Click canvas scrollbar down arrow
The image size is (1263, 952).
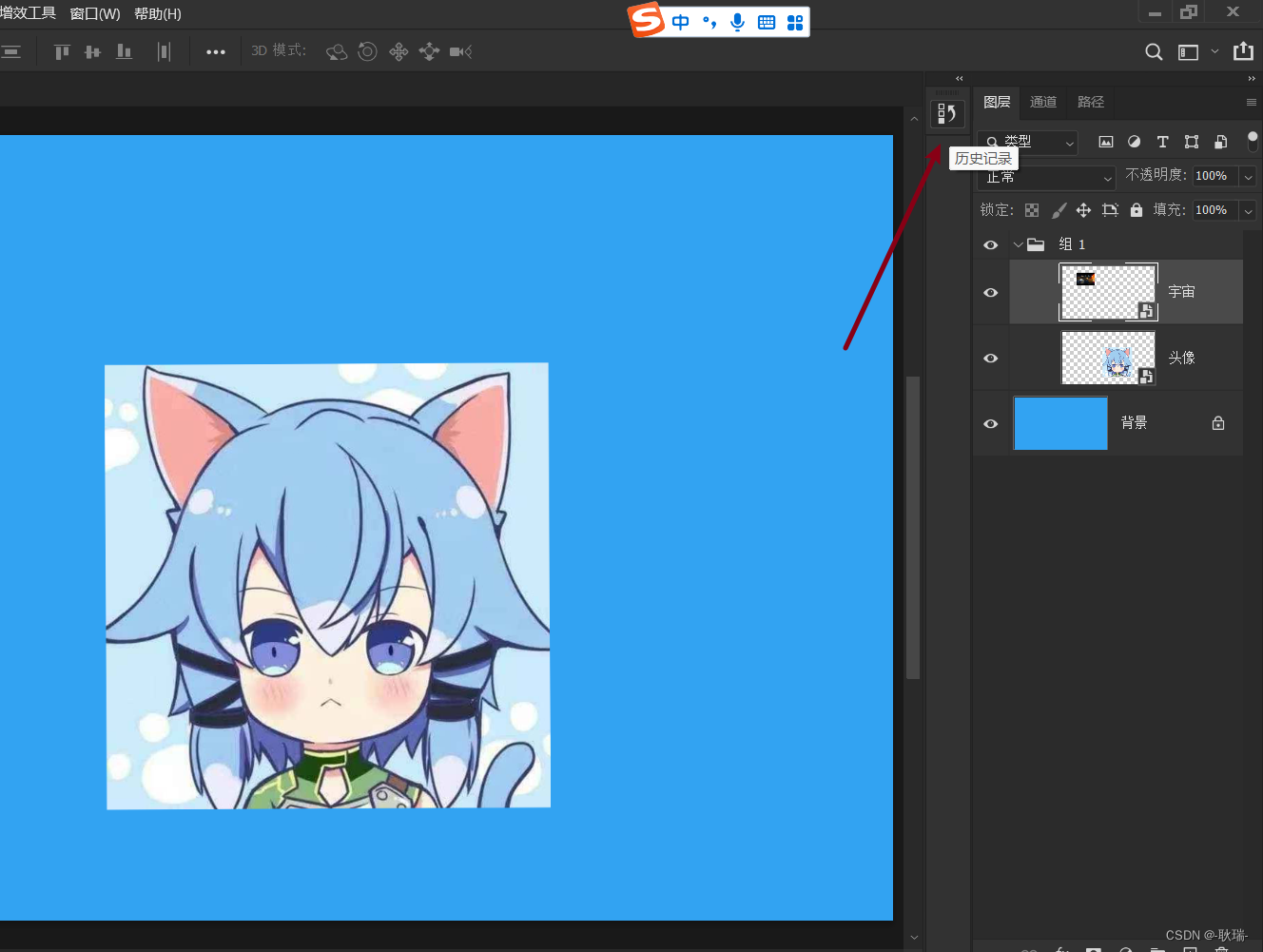(x=913, y=937)
